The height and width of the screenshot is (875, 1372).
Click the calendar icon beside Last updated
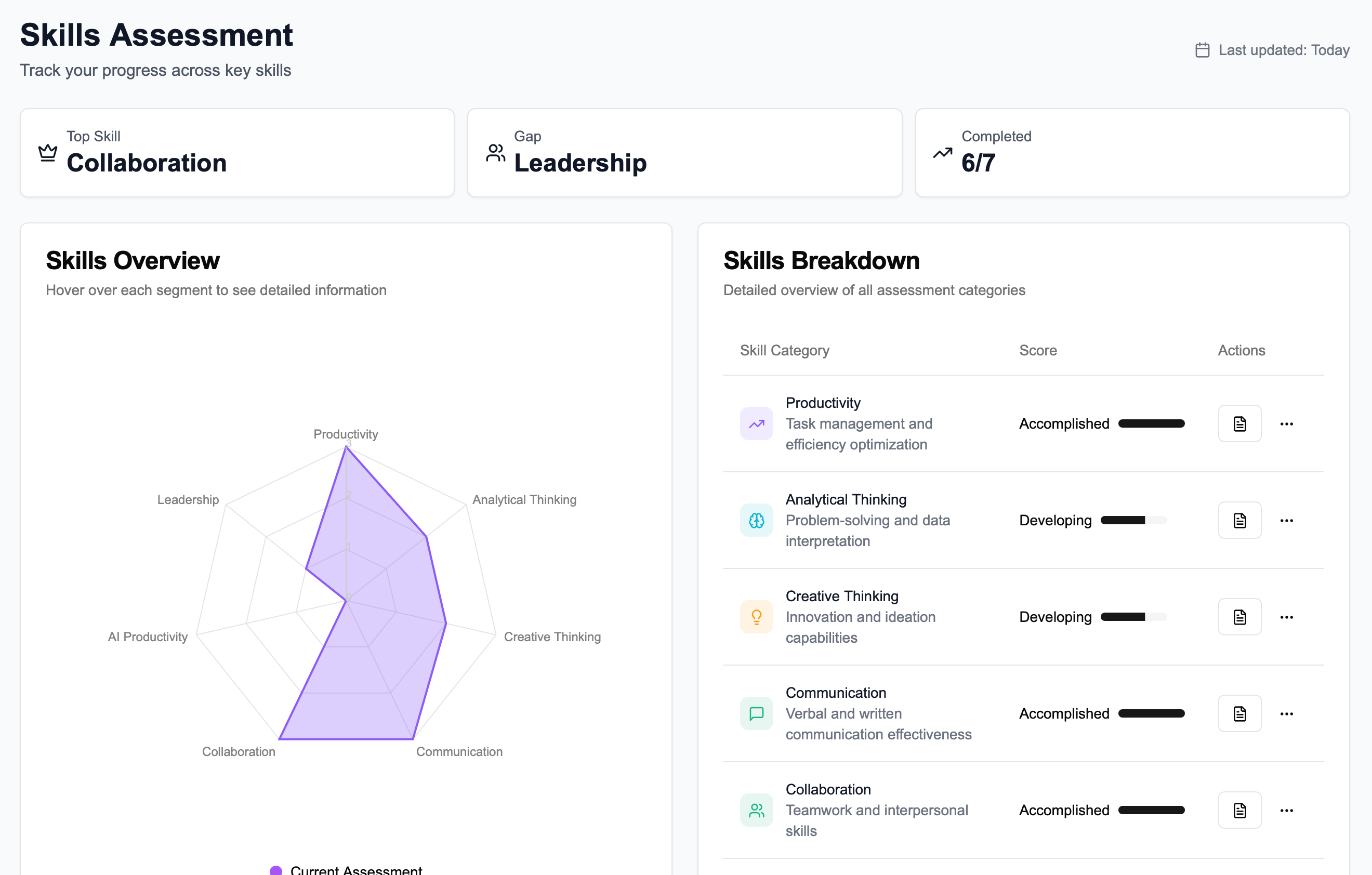pyautogui.click(x=1202, y=50)
